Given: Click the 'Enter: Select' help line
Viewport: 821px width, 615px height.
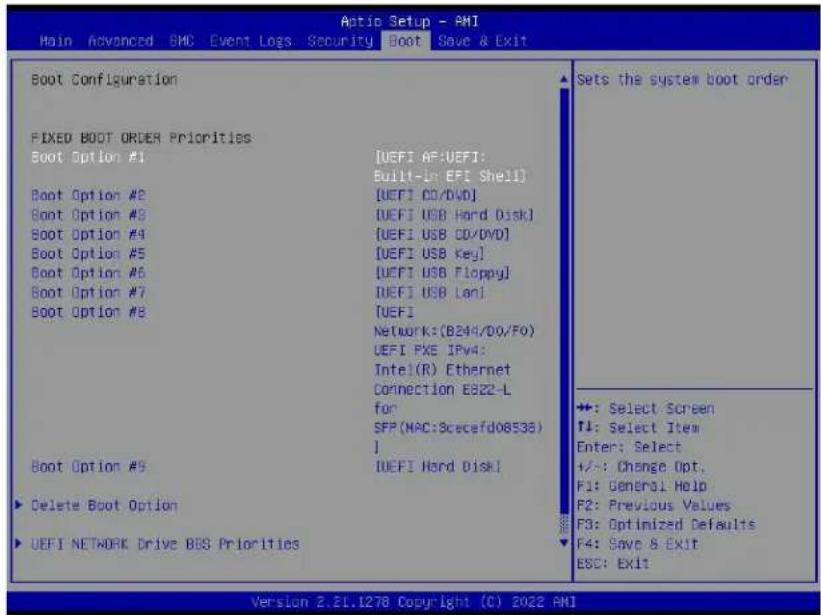Looking at the screenshot, I should (x=628, y=447).
